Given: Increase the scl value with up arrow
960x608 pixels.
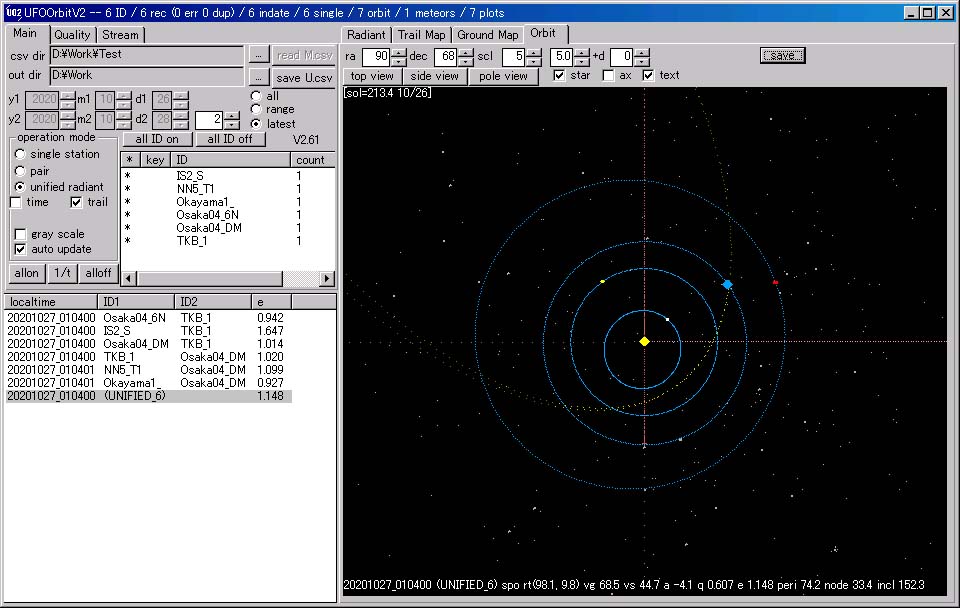Looking at the screenshot, I should (x=535, y=52).
